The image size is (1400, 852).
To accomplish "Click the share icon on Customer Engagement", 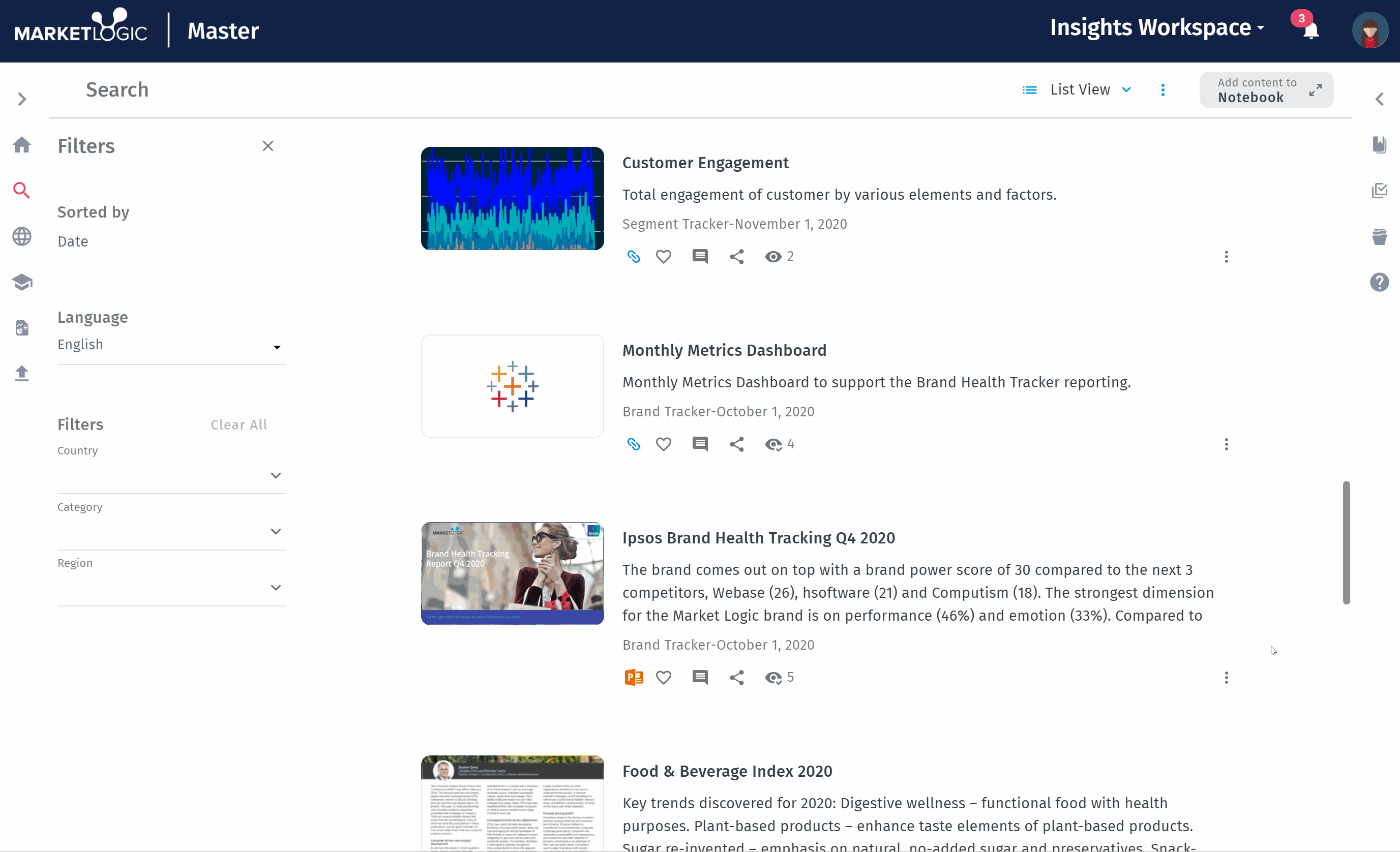I will coord(736,256).
